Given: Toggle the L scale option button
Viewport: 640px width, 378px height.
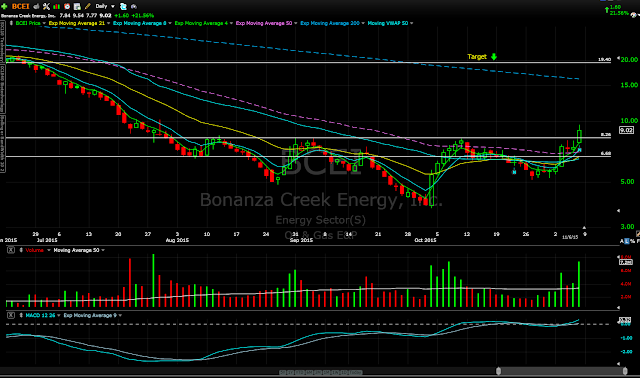Looking at the screenshot, I should 627,241.
